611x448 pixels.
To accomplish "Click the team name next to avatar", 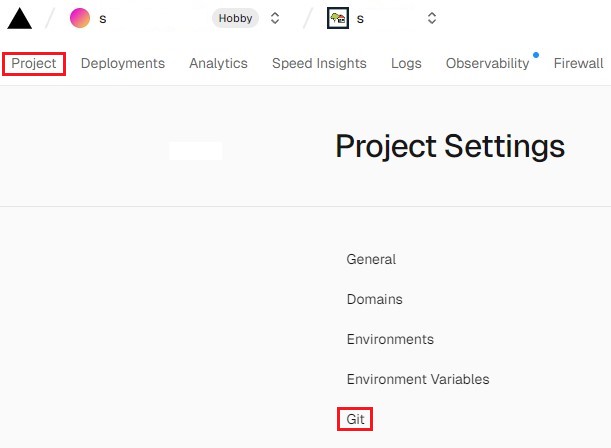I will point(103,18).
